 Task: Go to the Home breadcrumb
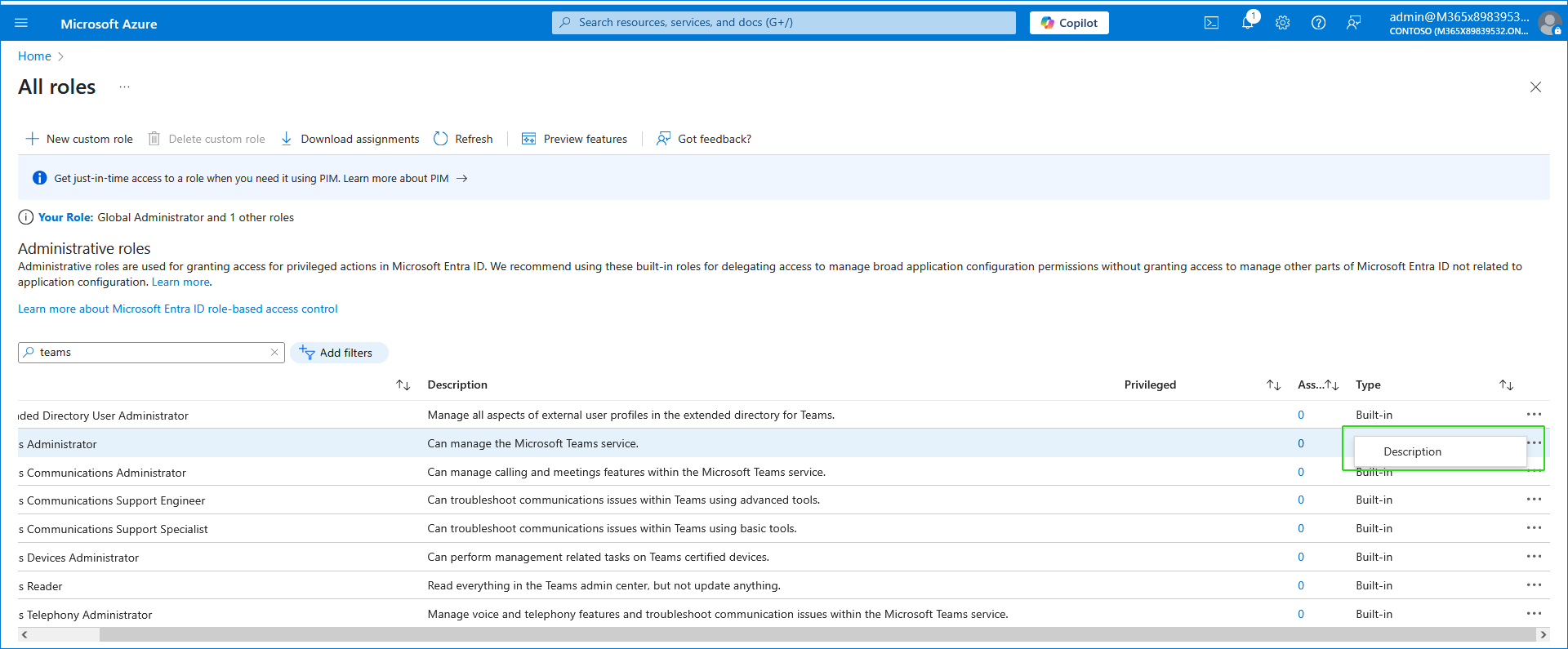(x=34, y=56)
